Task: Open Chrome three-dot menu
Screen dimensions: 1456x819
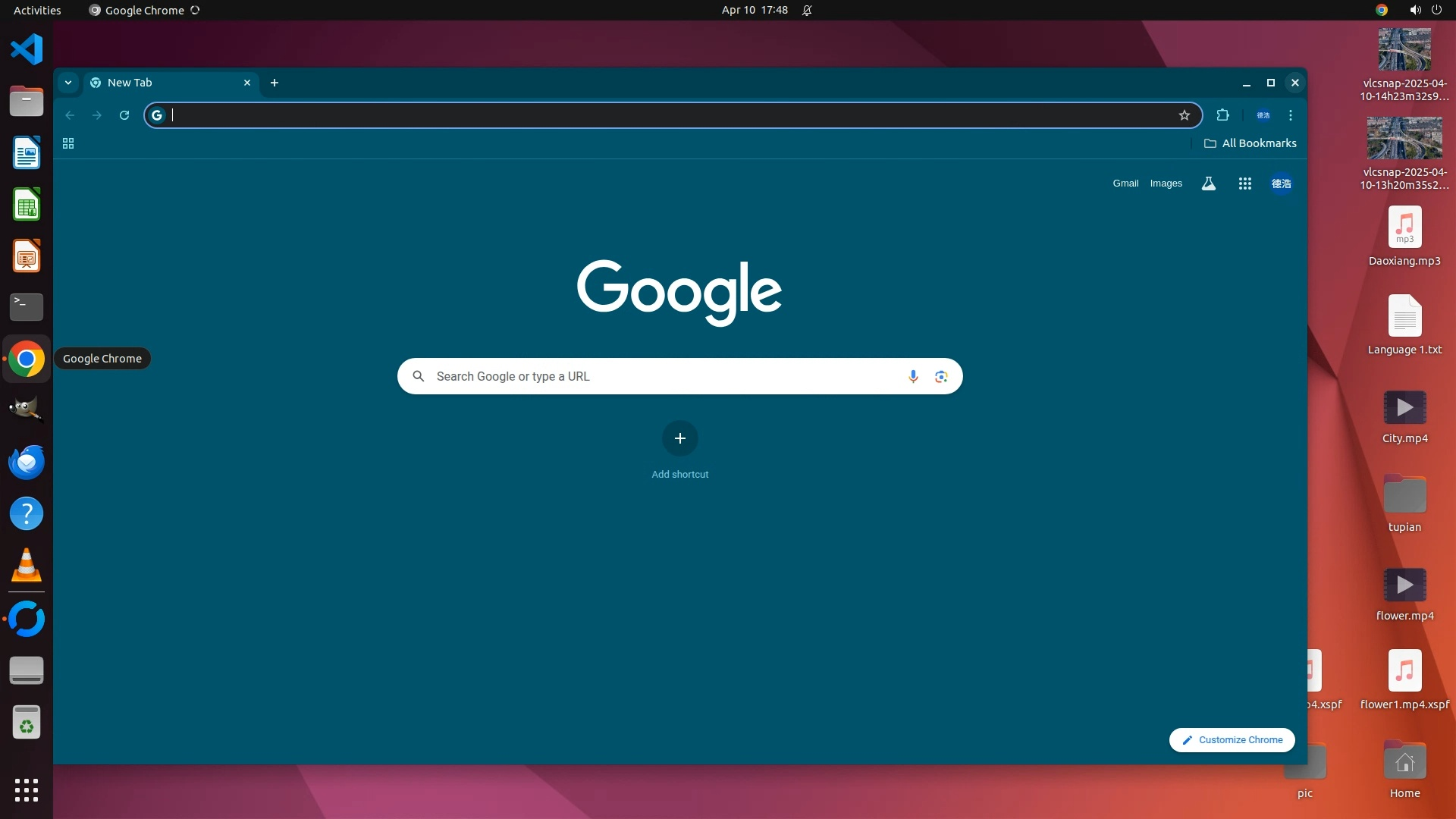Action: click(1291, 115)
